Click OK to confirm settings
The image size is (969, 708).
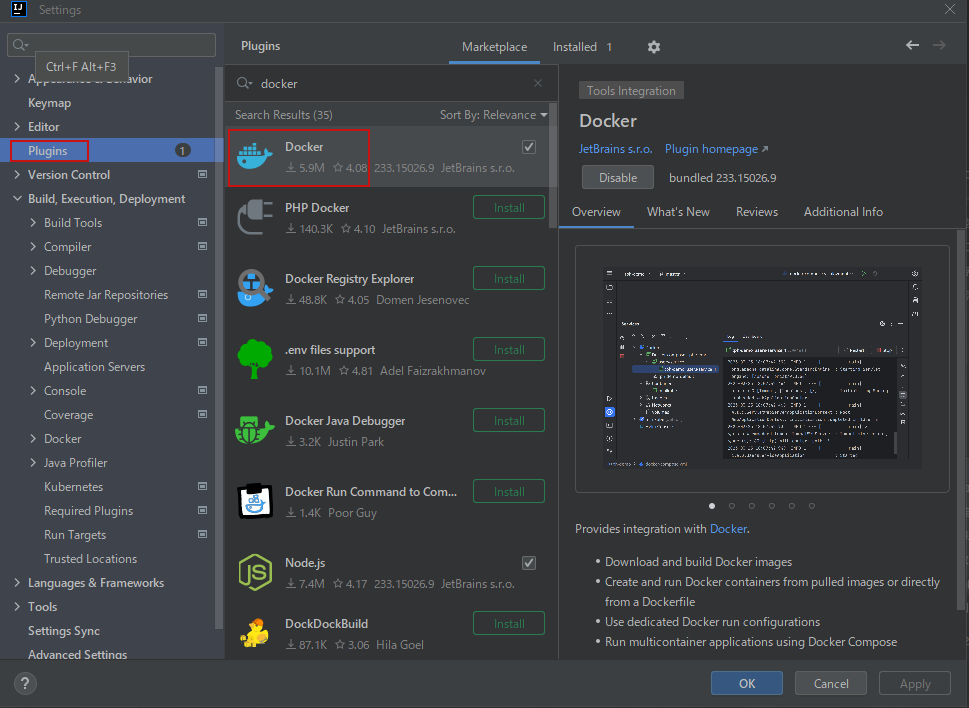point(747,683)
